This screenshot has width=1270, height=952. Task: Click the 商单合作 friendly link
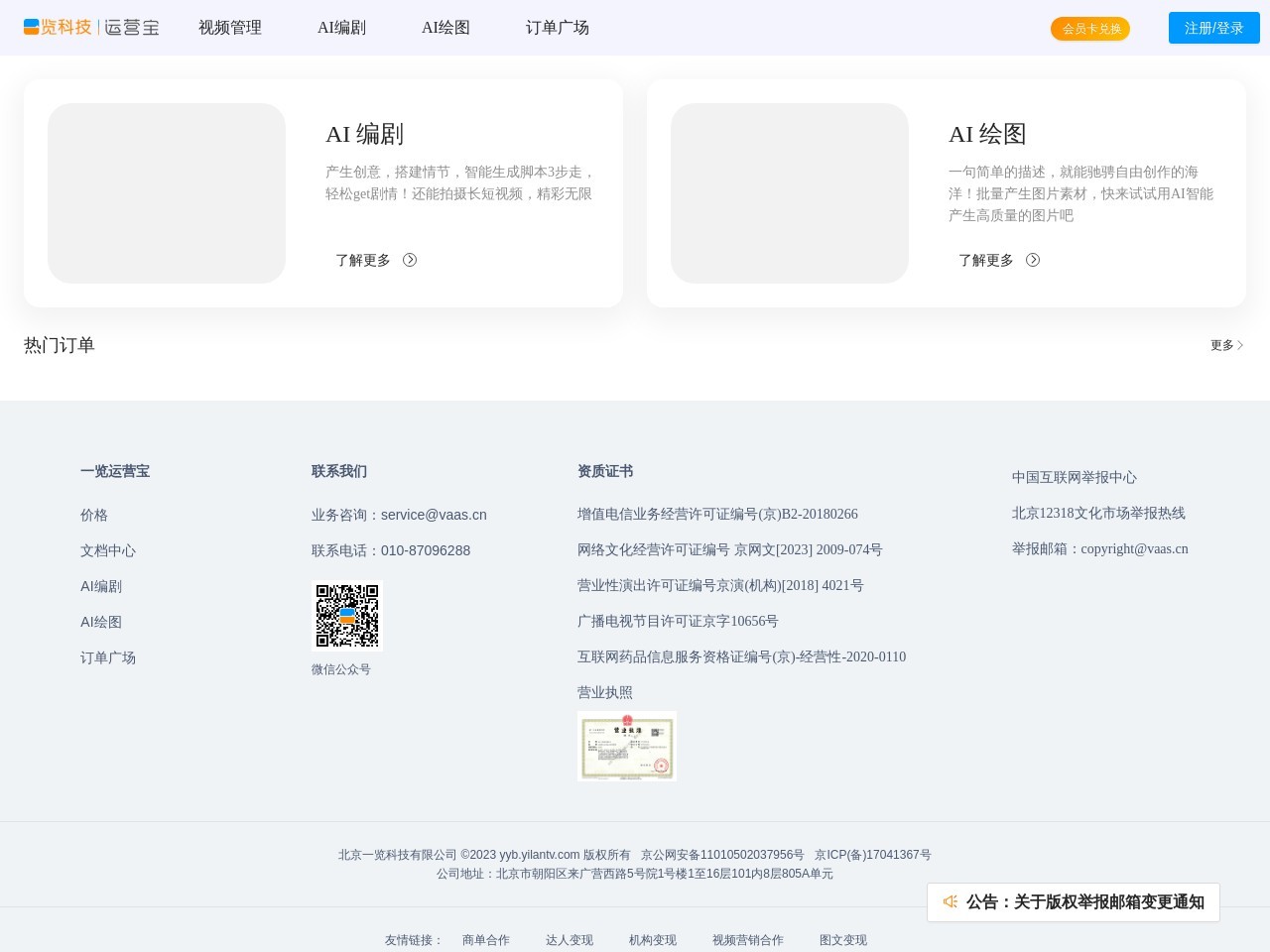(485, 940)
